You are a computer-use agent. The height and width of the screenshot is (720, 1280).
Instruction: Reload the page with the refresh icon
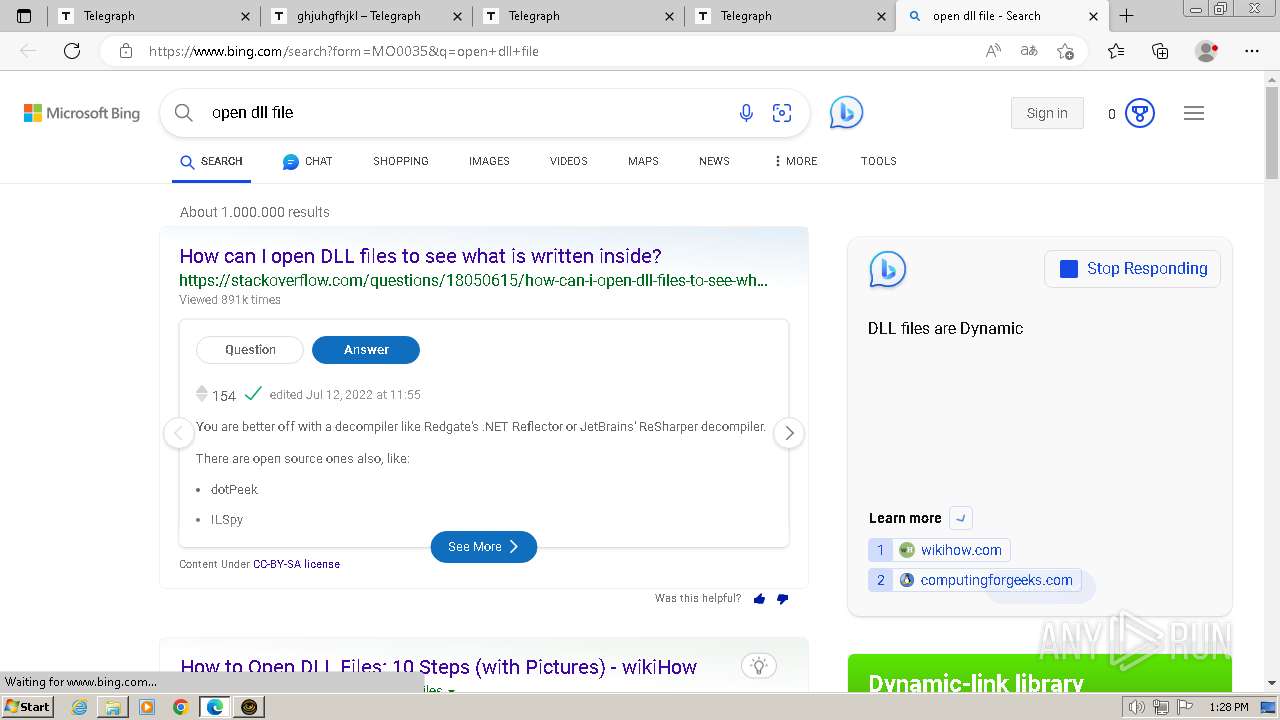tap(72, 51)
